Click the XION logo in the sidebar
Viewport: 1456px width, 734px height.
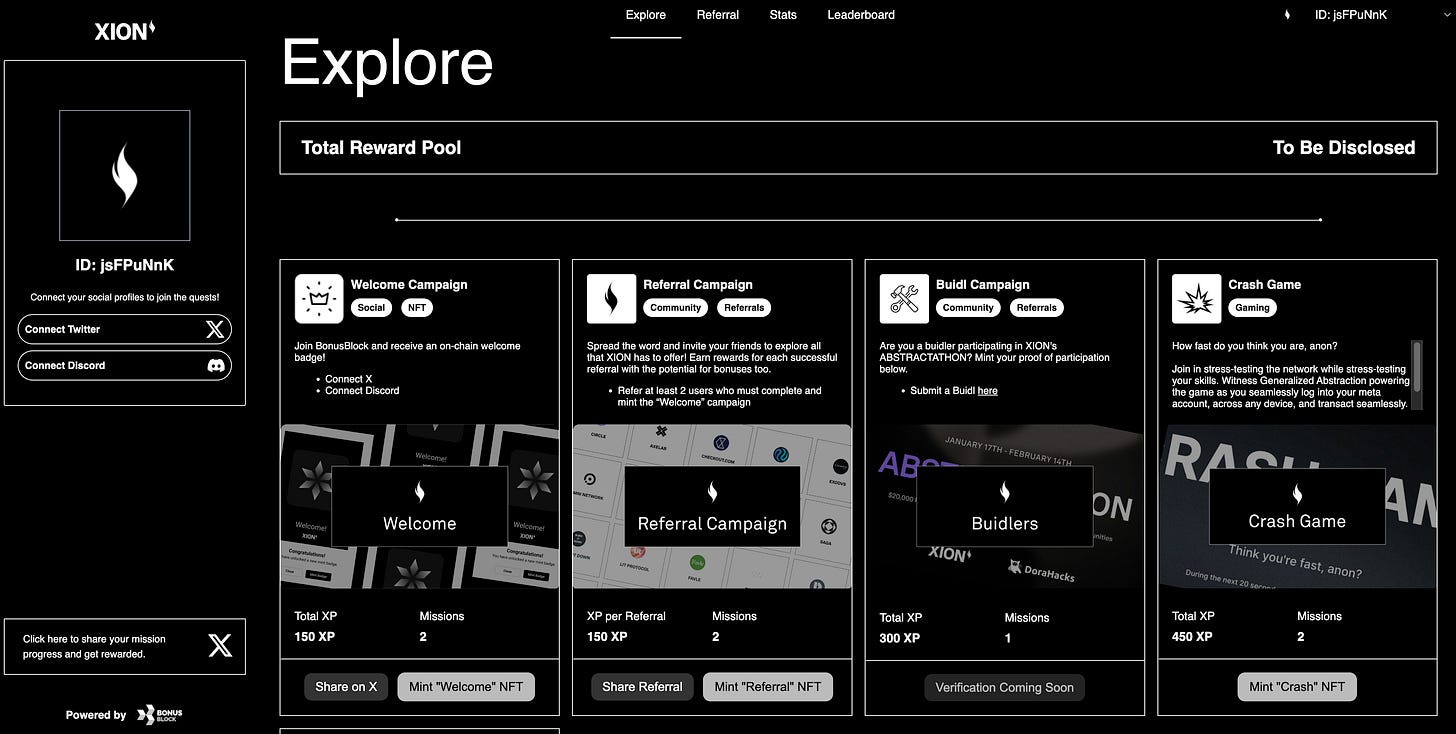coord(125,31)
